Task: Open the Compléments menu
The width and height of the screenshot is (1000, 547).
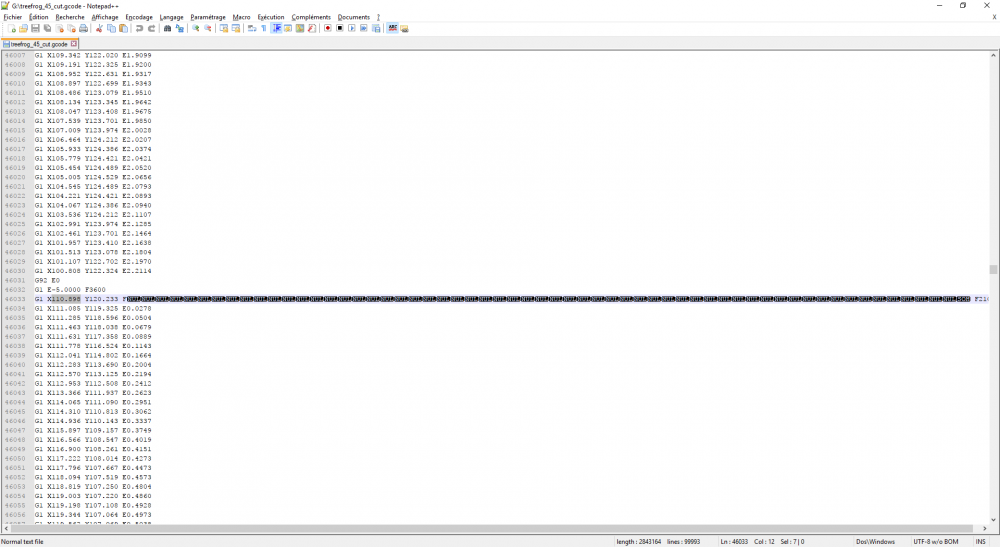Action: click(x=311, y=17)
